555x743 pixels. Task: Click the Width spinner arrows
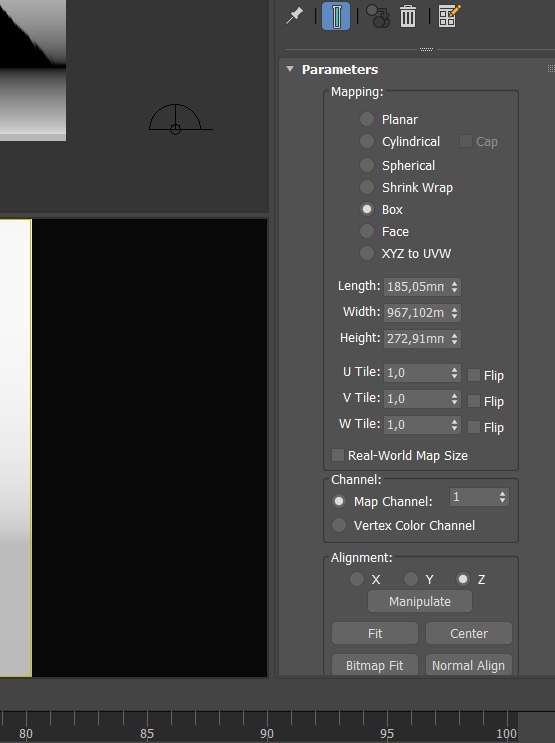[455, 313]
